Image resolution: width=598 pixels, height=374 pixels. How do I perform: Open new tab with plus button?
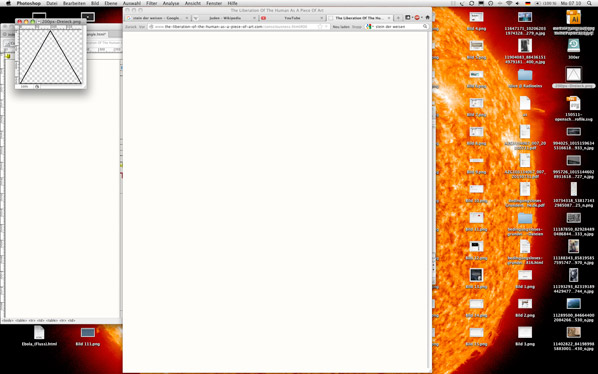tap(398, 18)
